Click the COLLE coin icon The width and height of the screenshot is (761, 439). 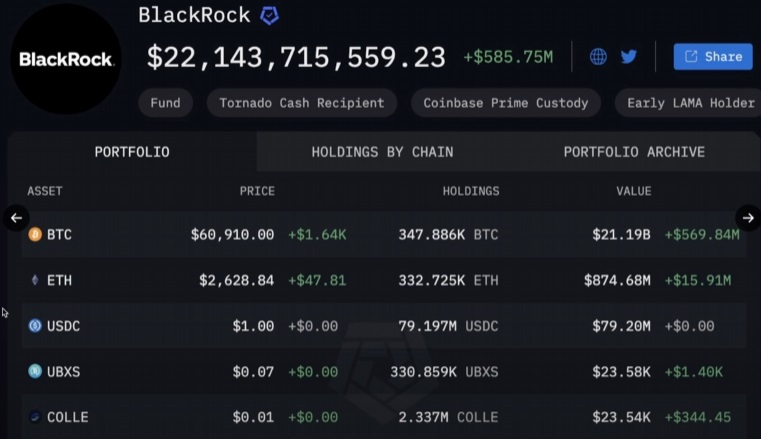pos(35,417)
